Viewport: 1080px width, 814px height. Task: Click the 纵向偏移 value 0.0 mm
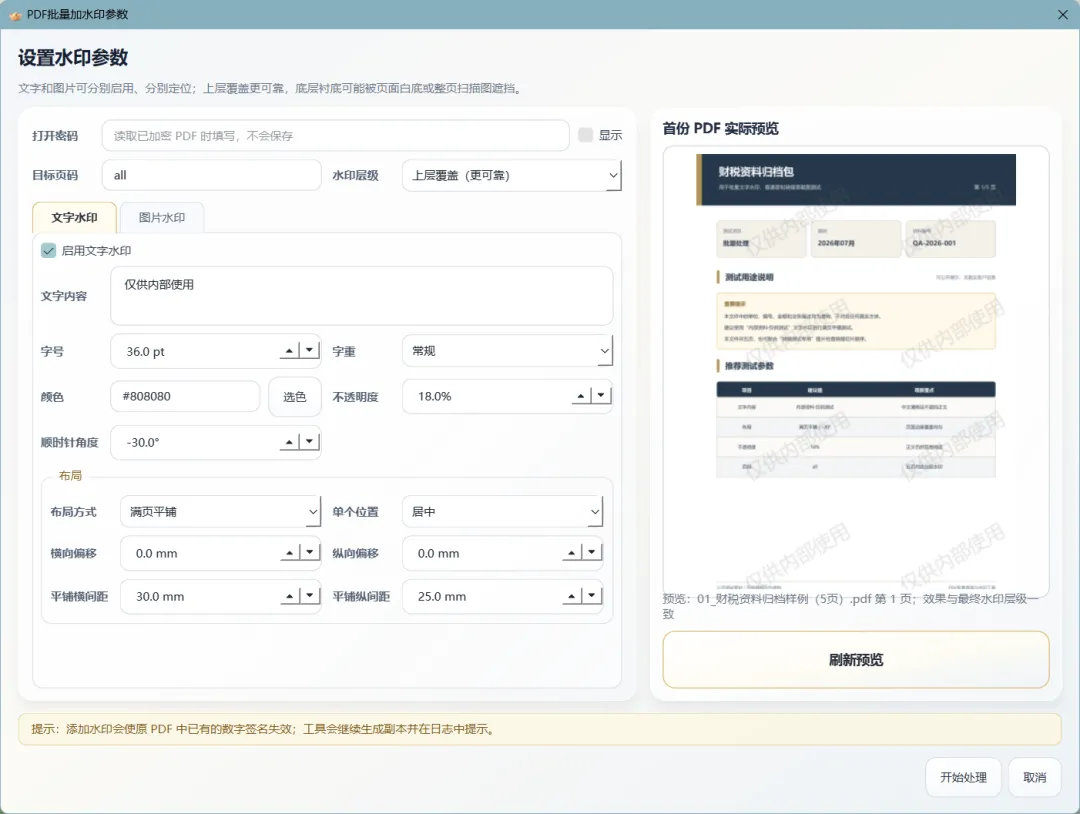click(x=438, y=554)
